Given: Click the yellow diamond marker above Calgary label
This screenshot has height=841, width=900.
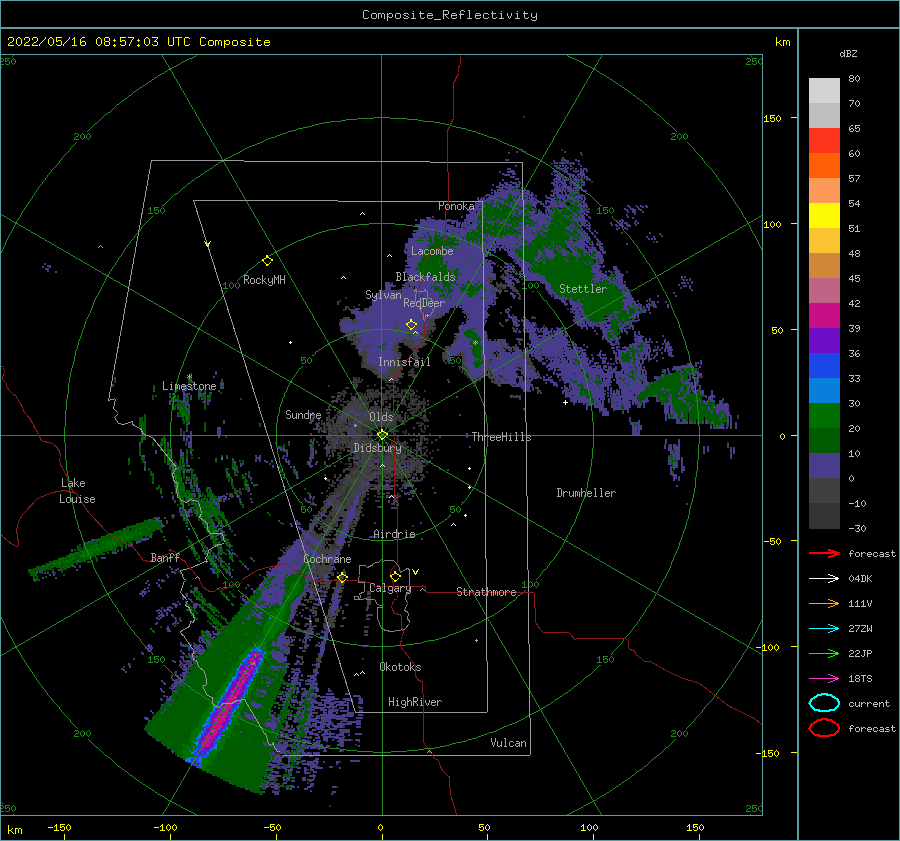Looking at the screenshot, I should coord(395,576).
